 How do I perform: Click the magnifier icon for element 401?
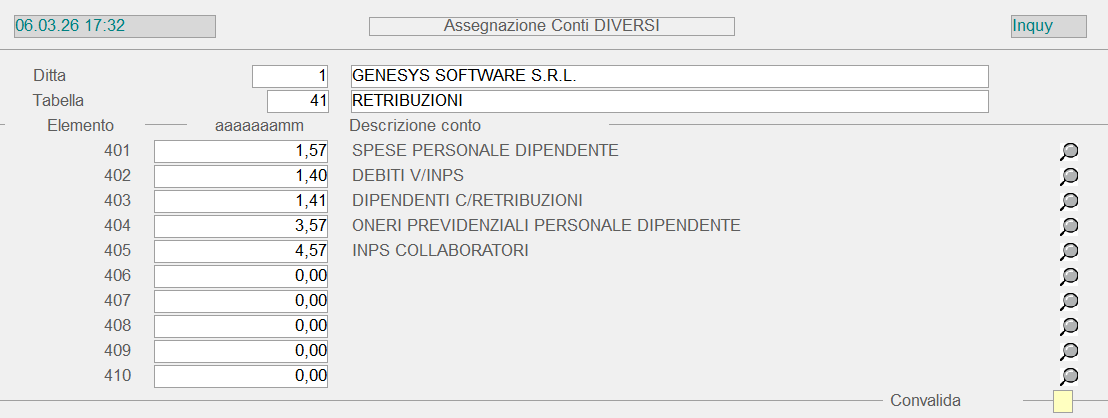click(x=1069, y=151)
